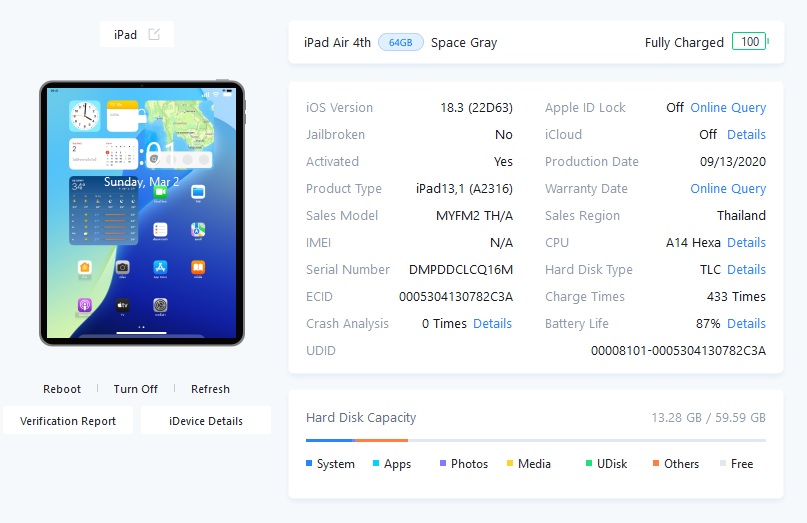Click the iPad screen preview image
Image resolution: width=807 pixels, height=523 pixels.
pos(142,213)
